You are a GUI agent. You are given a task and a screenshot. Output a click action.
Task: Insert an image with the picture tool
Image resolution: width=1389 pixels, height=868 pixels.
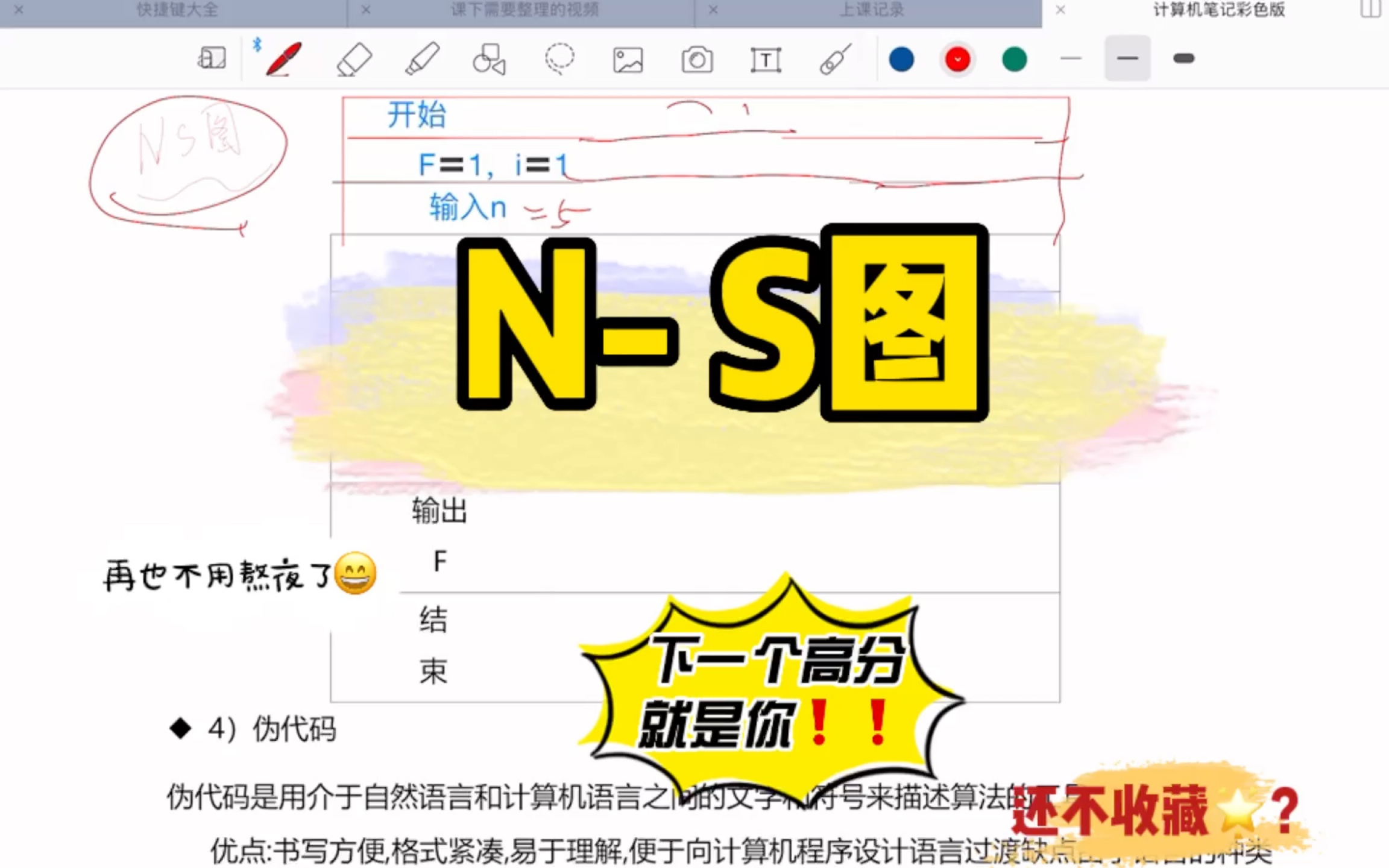click(628, 60)
